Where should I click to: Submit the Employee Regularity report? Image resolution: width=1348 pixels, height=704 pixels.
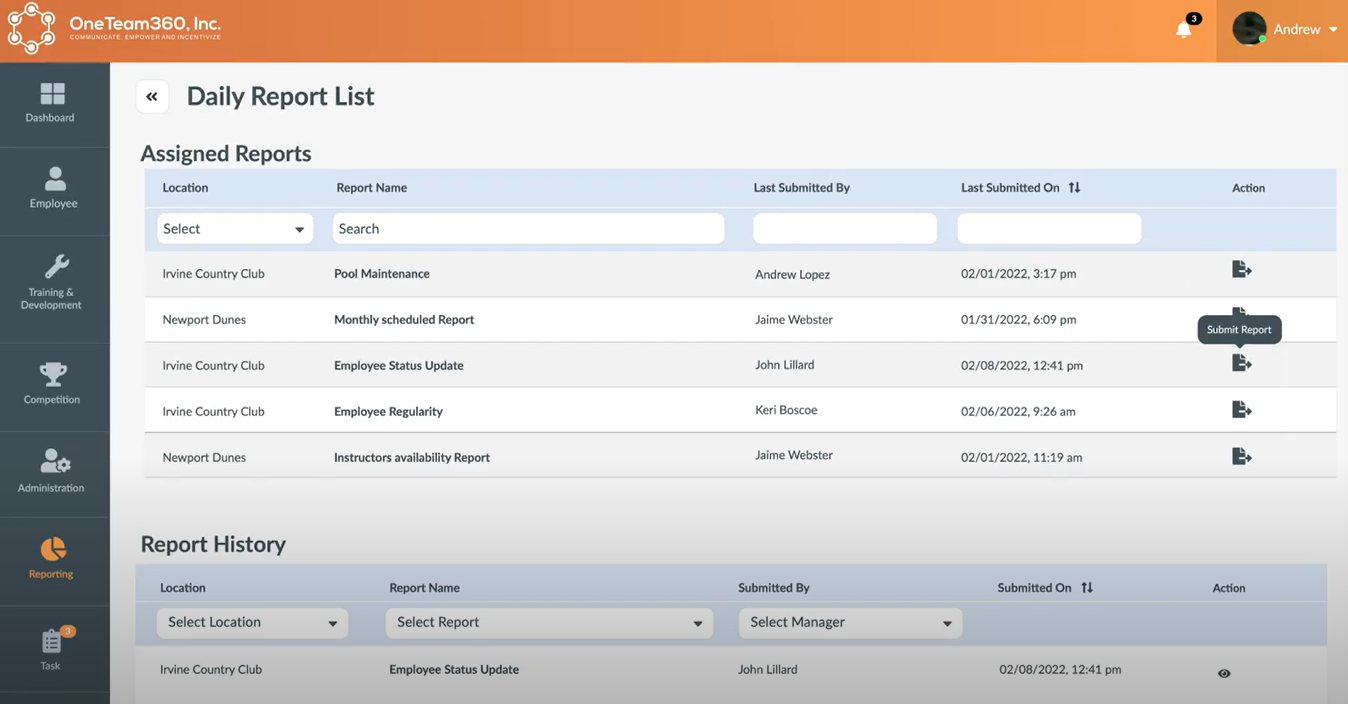point(1241,408)
